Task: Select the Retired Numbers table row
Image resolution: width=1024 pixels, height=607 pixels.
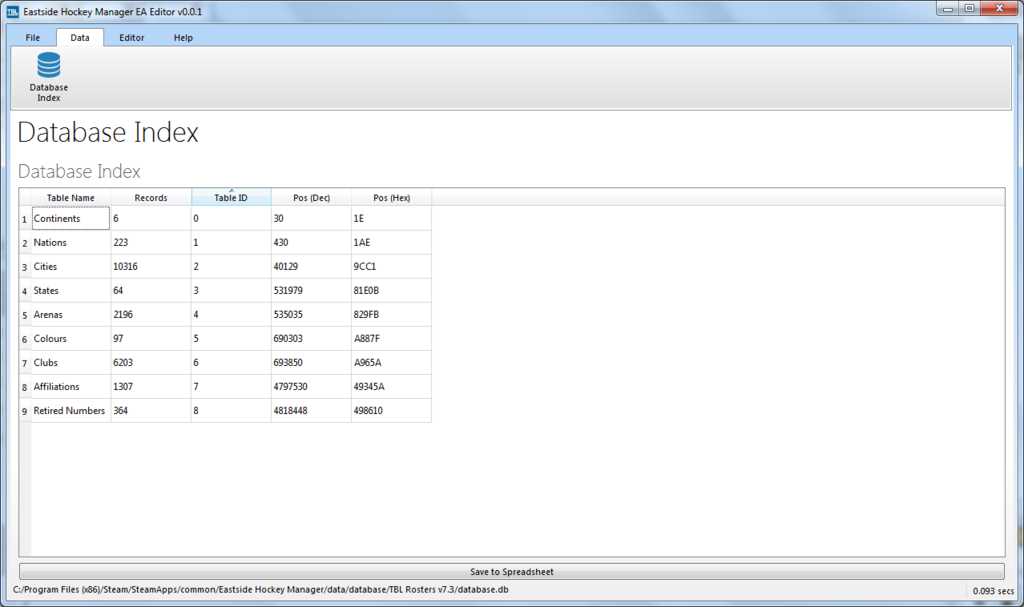Action: [x=70, y=410]
